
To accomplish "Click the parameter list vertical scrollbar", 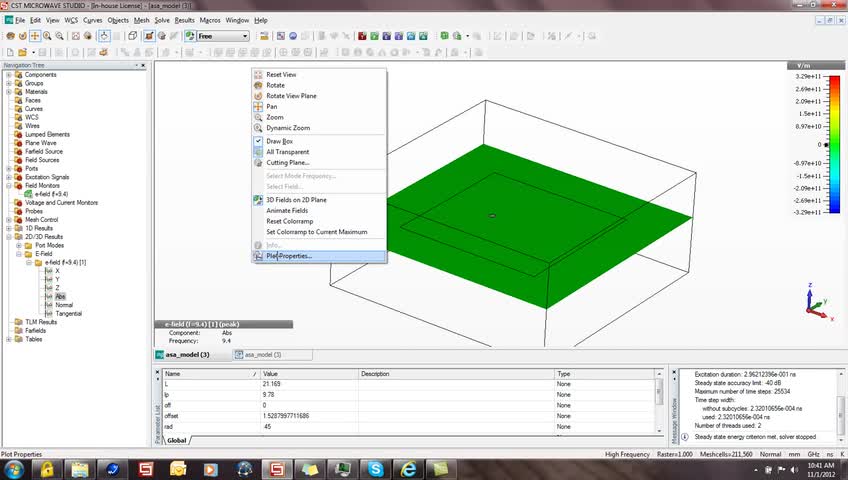I will click(x=659, y=402).
